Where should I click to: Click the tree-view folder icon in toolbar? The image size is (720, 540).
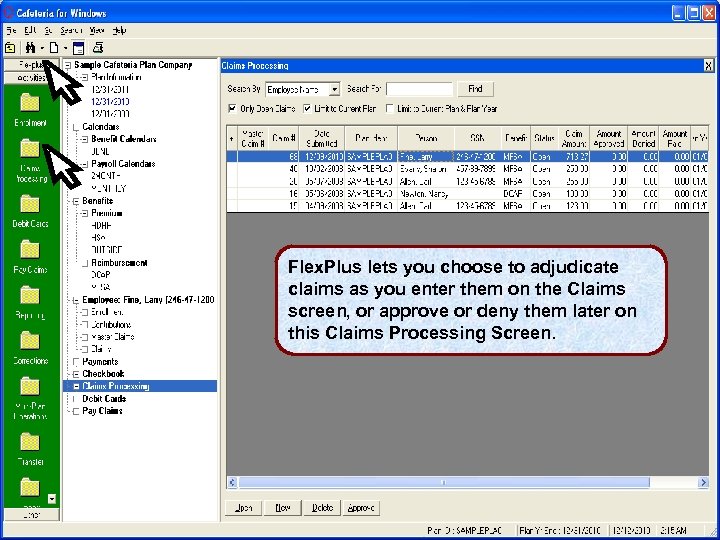(x=10, y=47)
